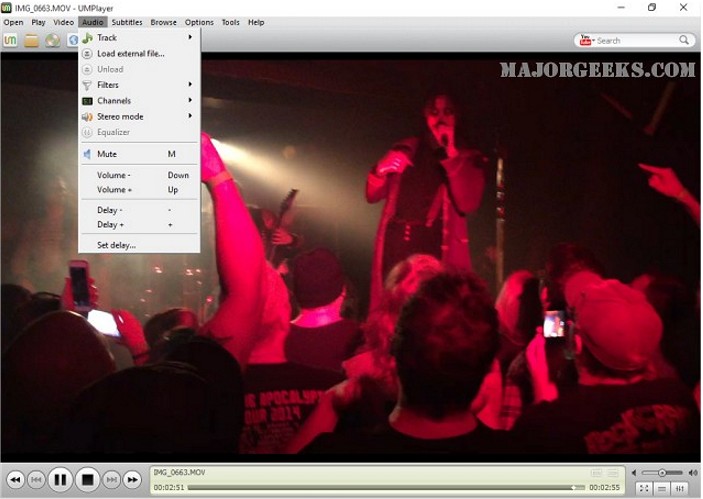
Task: Click the seek bar progress track
Action: (x=386, y=487)
